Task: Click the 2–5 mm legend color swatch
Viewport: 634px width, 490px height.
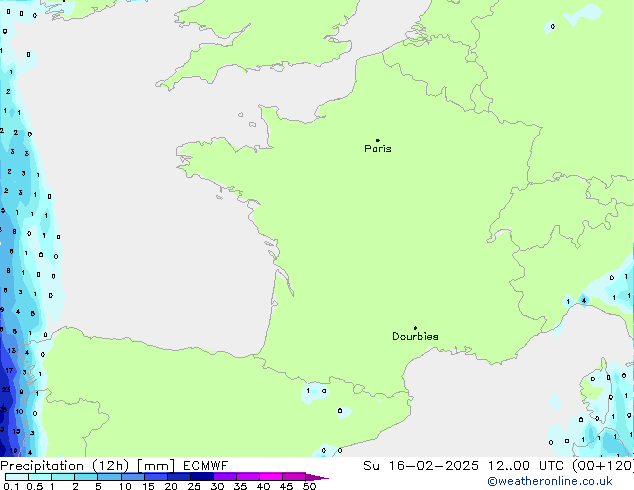Action: [x=86, y=477]
